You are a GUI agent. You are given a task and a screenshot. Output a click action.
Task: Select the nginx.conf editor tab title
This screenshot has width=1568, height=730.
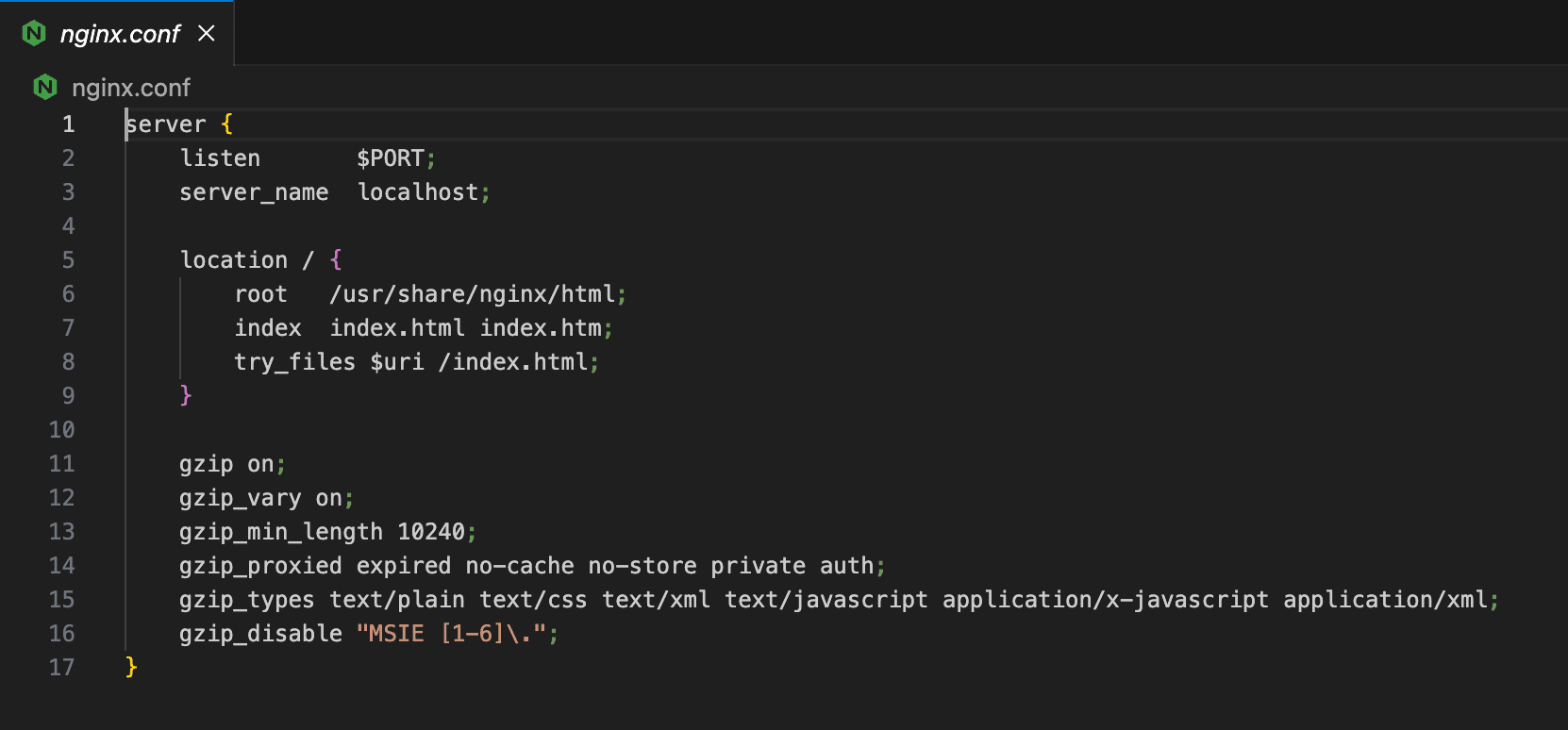click(x=120, y=34)
